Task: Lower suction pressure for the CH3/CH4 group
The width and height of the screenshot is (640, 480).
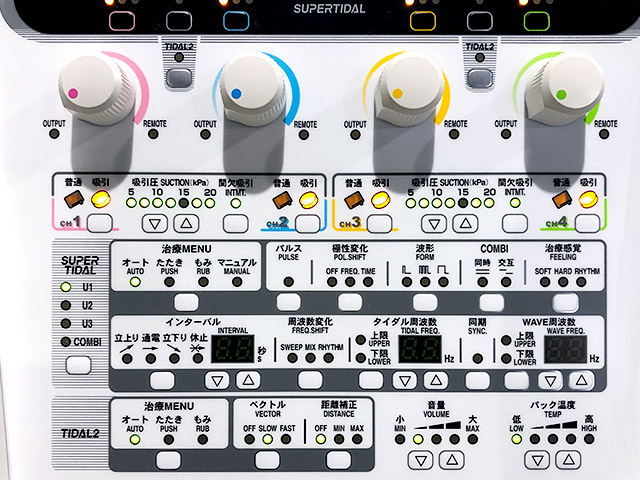Action: 433,224
